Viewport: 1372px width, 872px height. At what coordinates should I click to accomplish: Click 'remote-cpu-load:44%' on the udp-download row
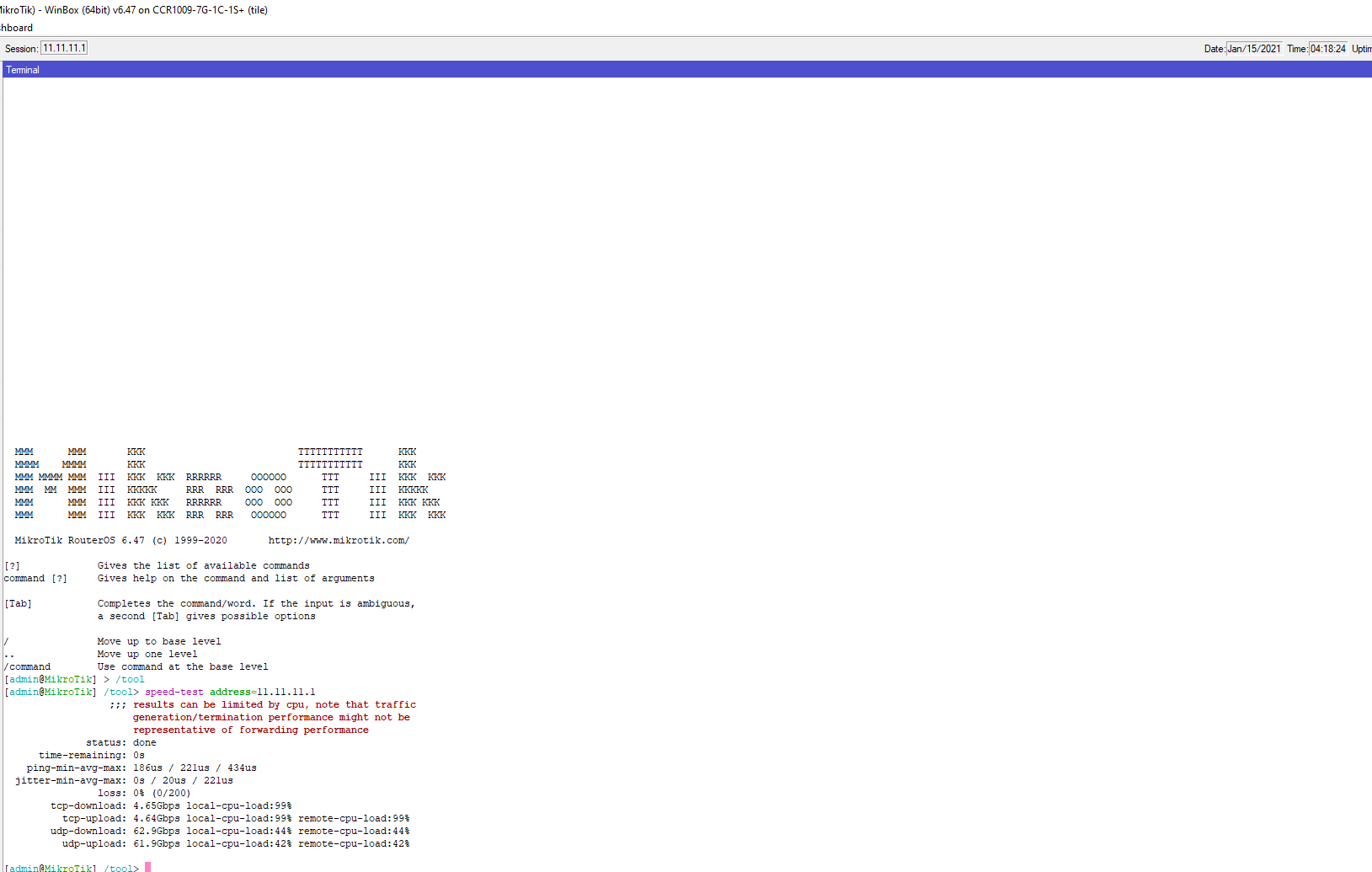click(354, 832)
